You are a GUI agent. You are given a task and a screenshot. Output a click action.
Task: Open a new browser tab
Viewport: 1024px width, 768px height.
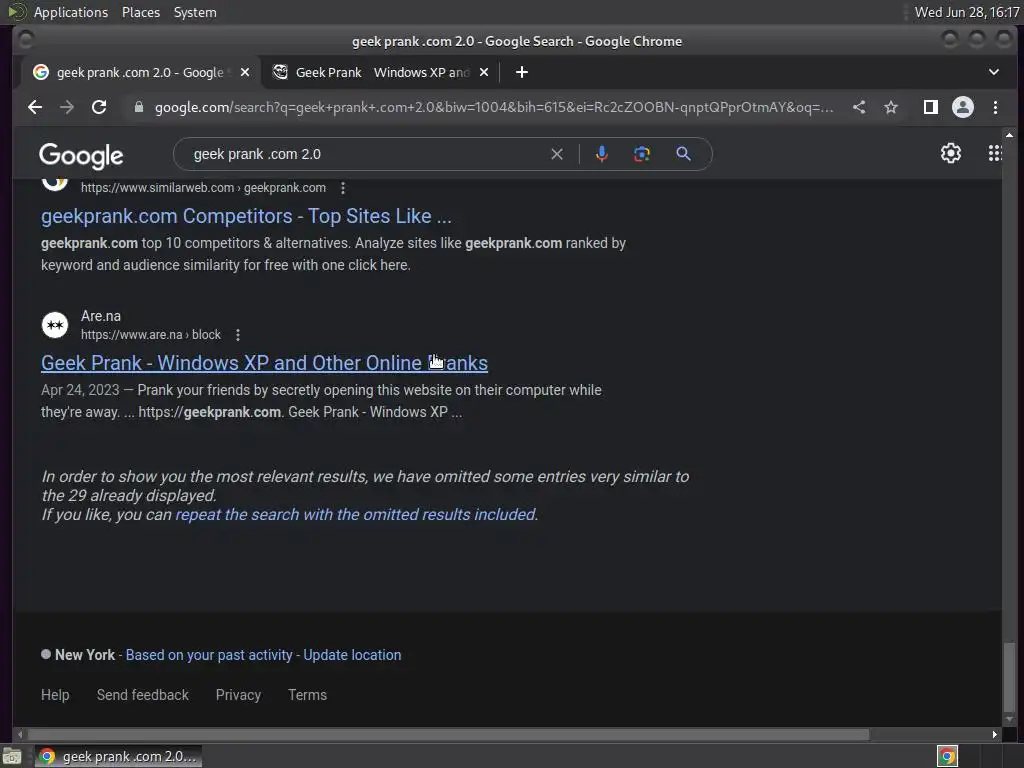[x=522, y=72]
